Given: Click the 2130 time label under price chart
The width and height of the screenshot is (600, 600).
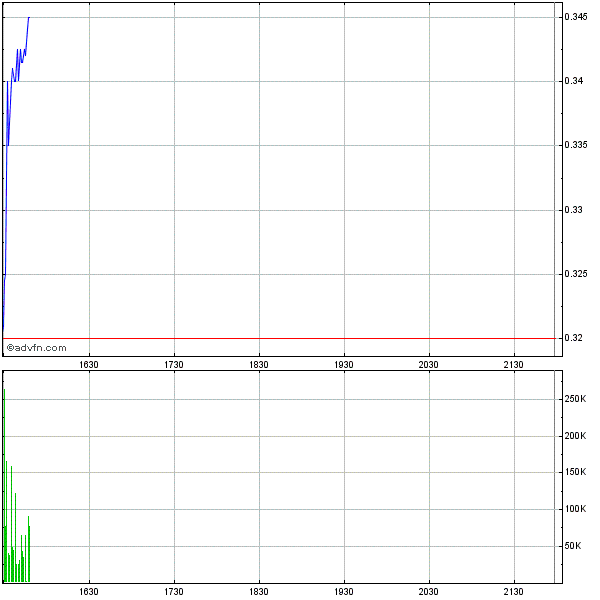Looking at the screenshot, I should (513, 365).
